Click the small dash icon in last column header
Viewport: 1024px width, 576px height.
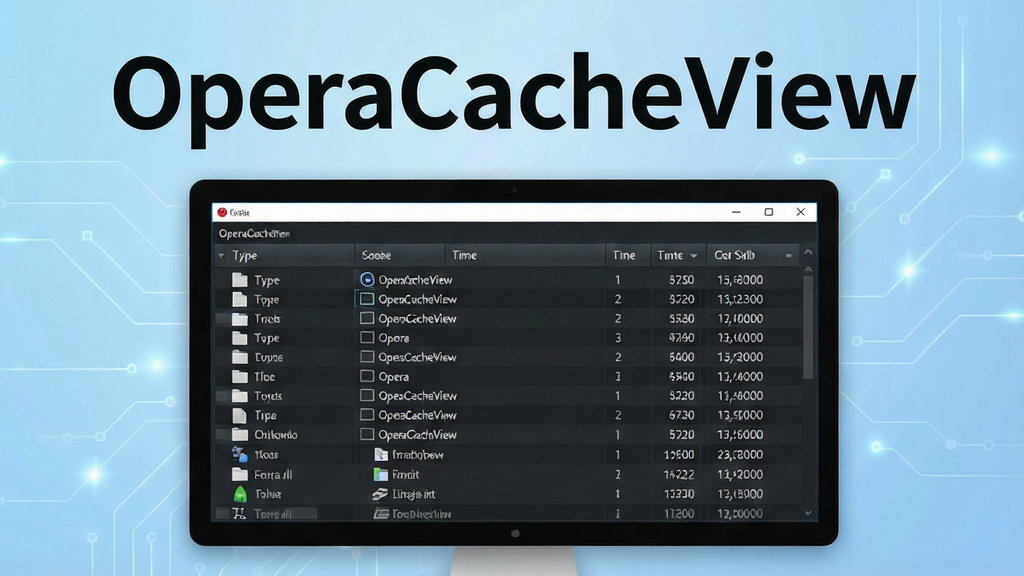coord(788,256)
